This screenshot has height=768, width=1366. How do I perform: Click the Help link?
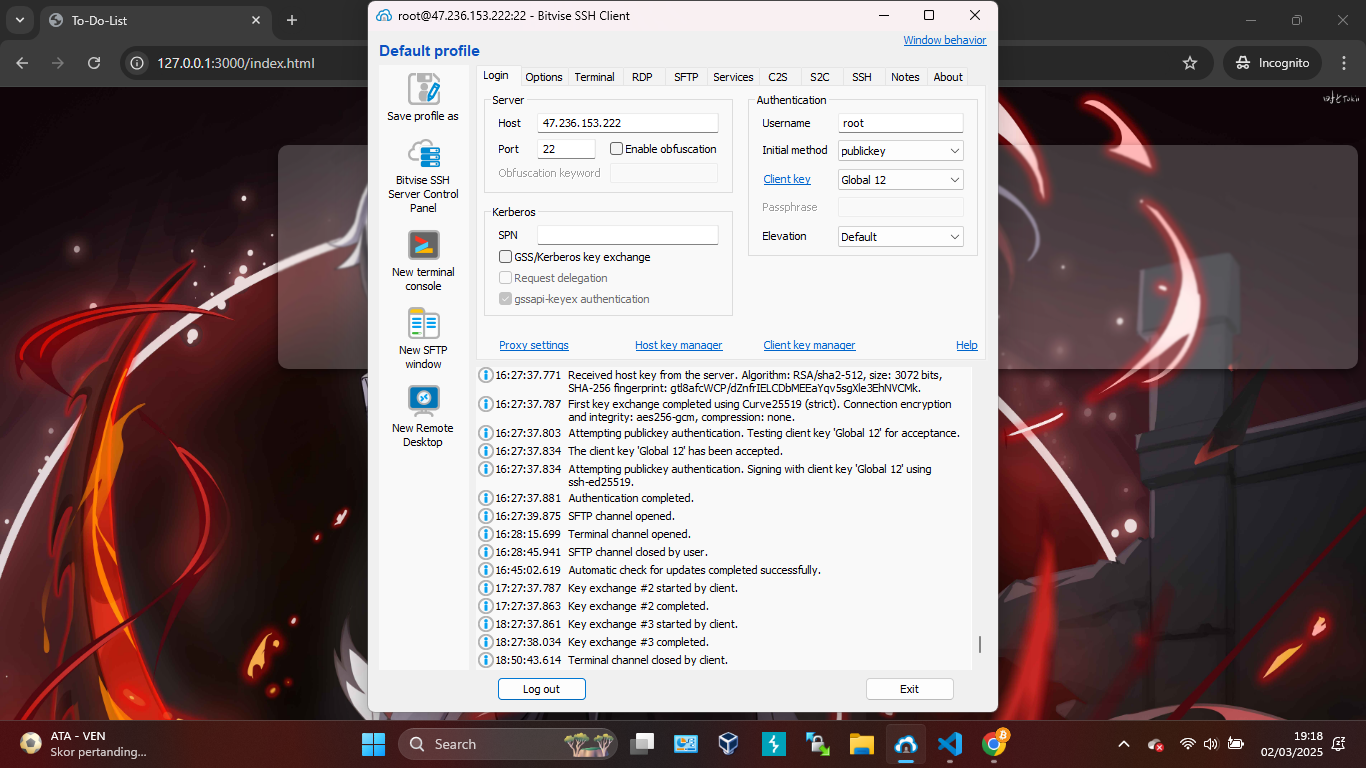pyautogui.click(x=966, y=345)
